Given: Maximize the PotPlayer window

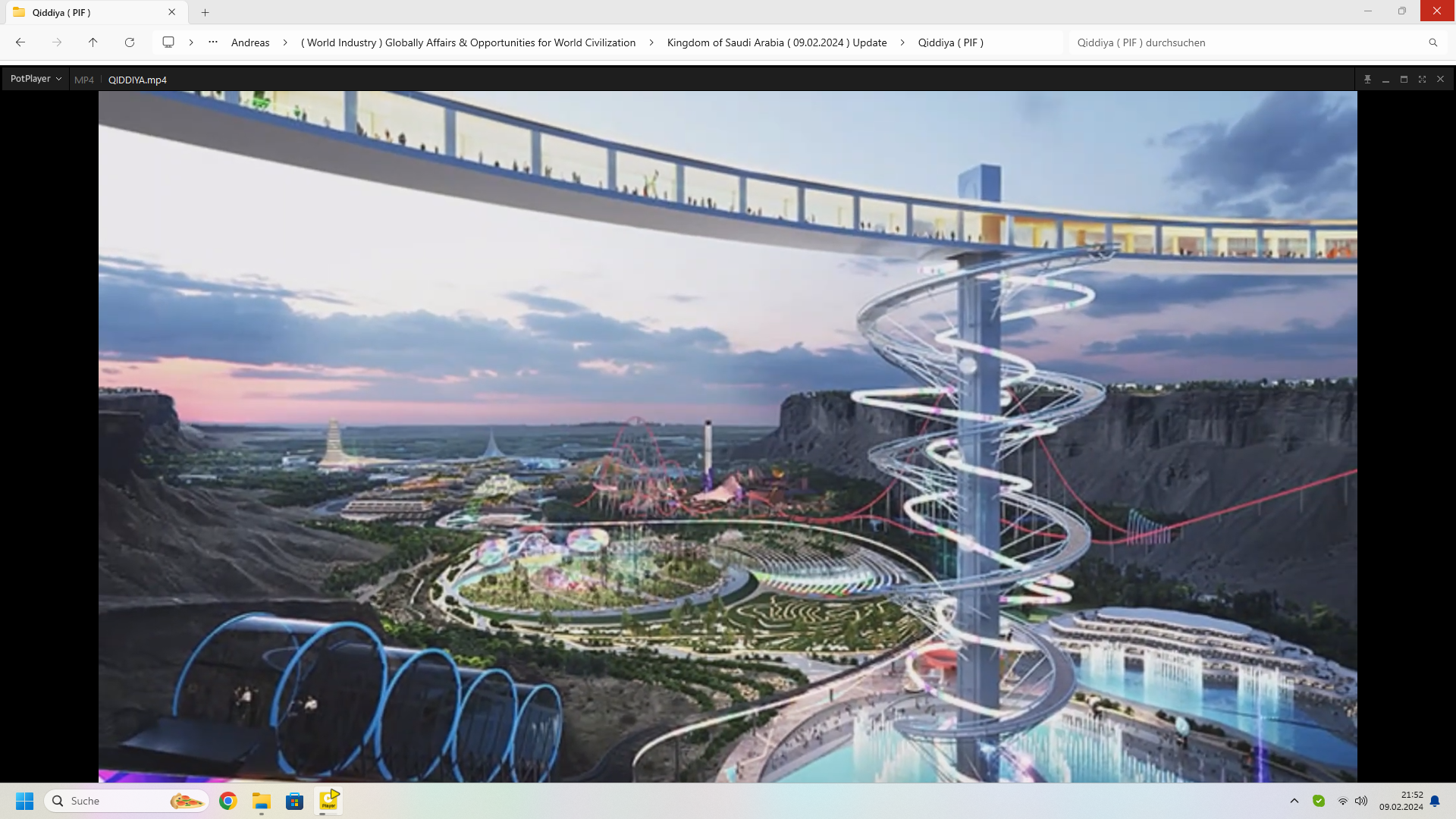Looking at the screenshot, I should [x=1404, y=79].
